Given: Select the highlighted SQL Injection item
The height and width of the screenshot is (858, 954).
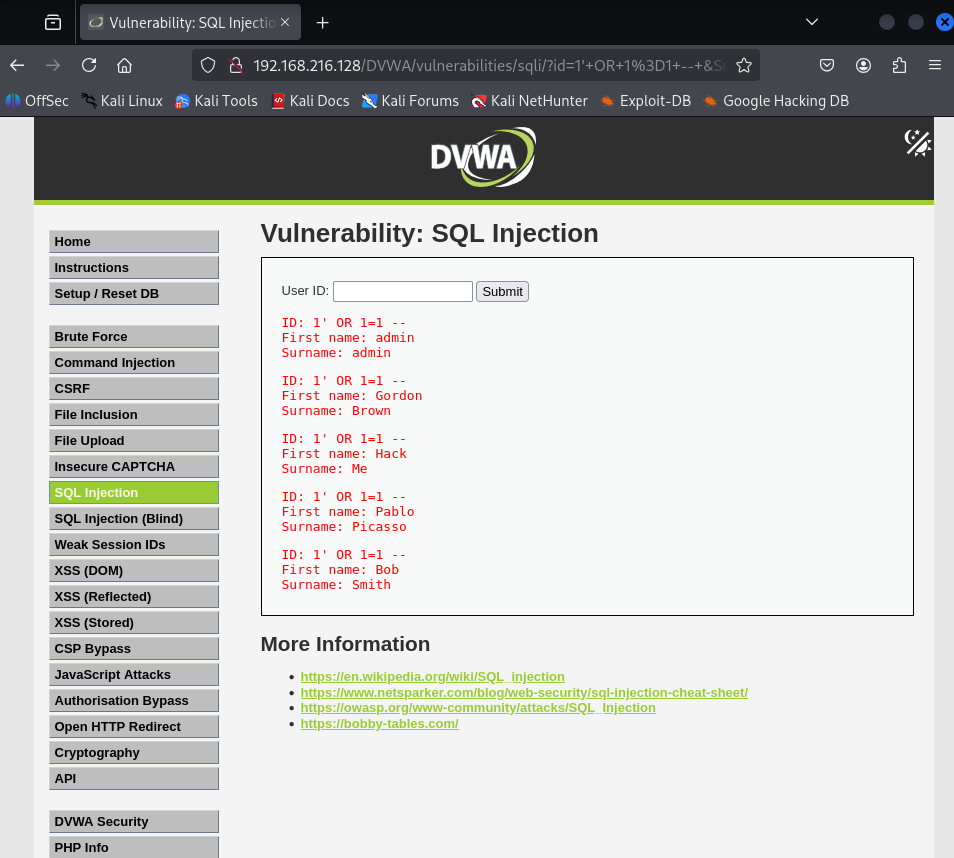Looking at the screenshot, I should [134, 493].
